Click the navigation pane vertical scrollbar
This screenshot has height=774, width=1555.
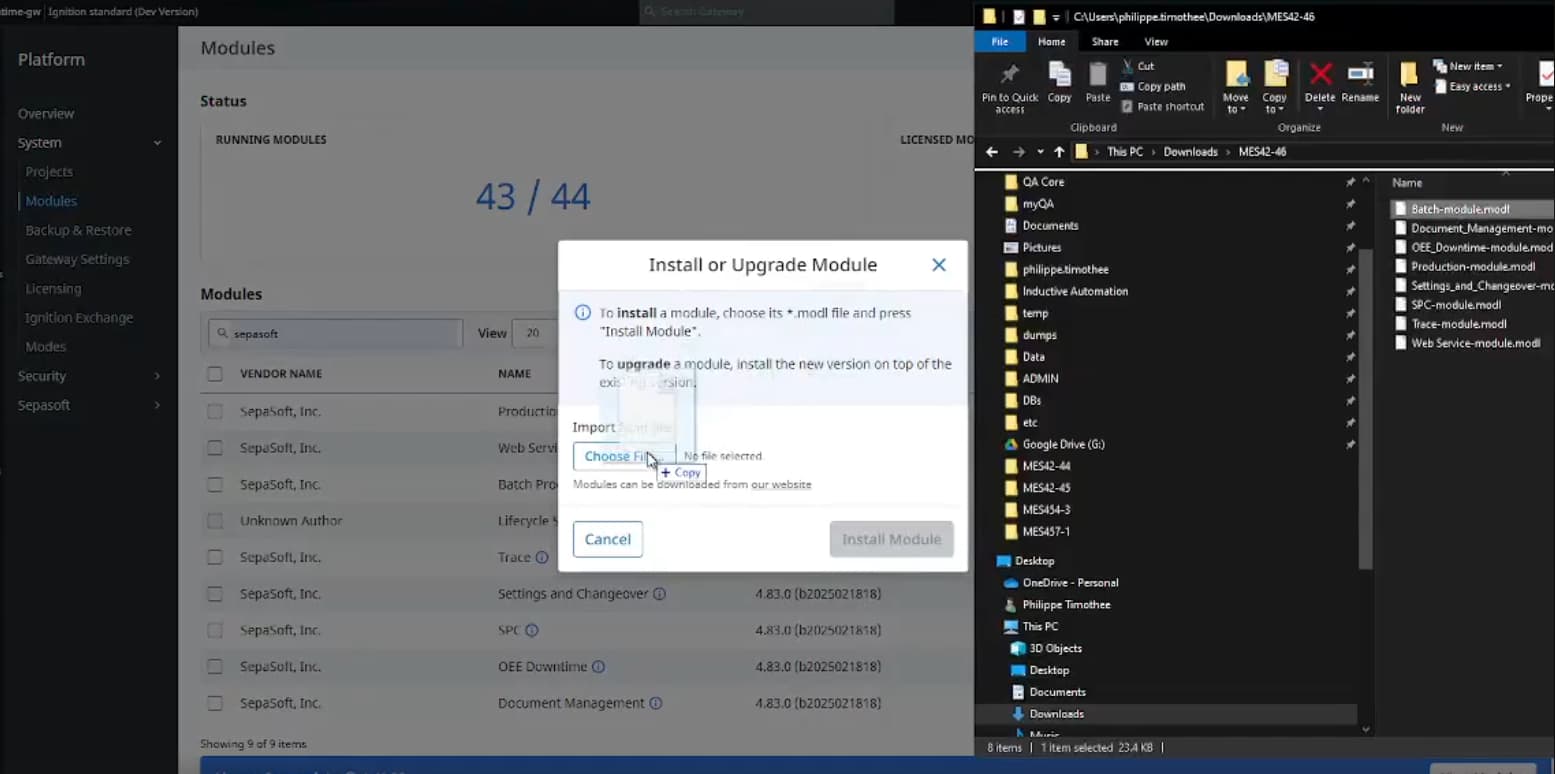[x=1366, y=410]
